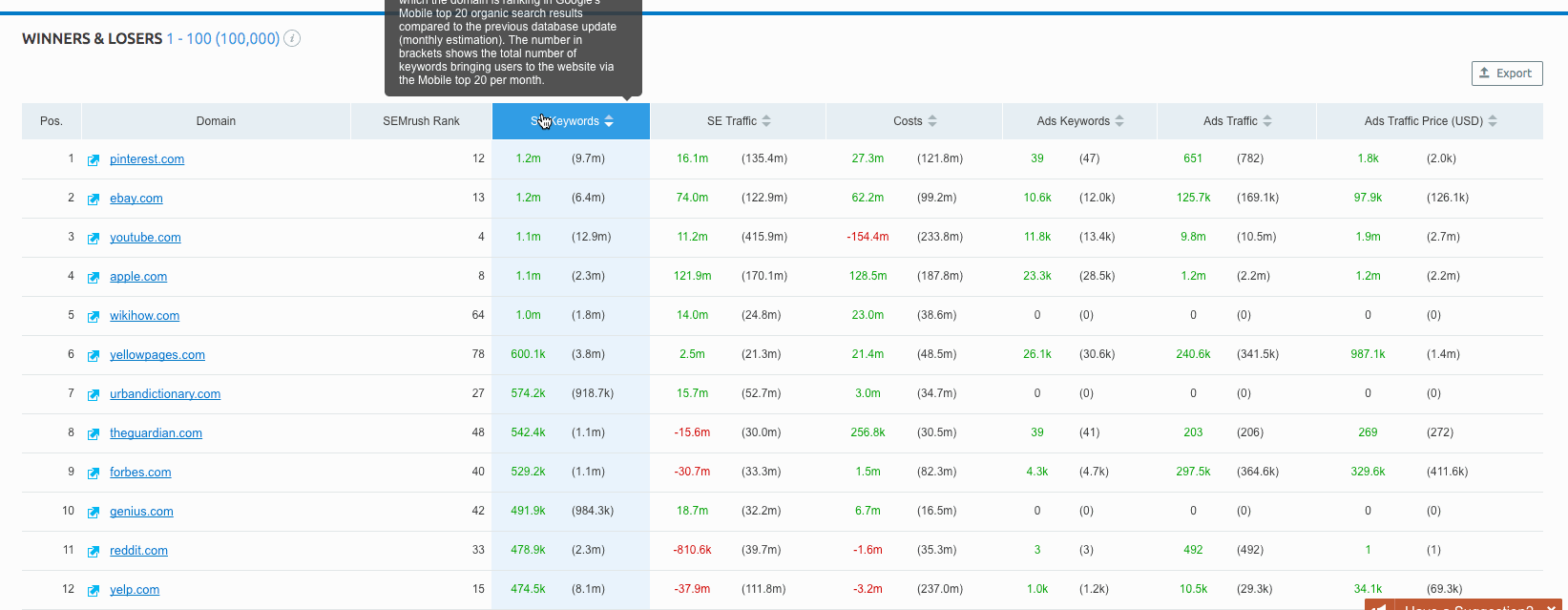Open external link icon for forbes.com
1568x610 pixels.
94,473
